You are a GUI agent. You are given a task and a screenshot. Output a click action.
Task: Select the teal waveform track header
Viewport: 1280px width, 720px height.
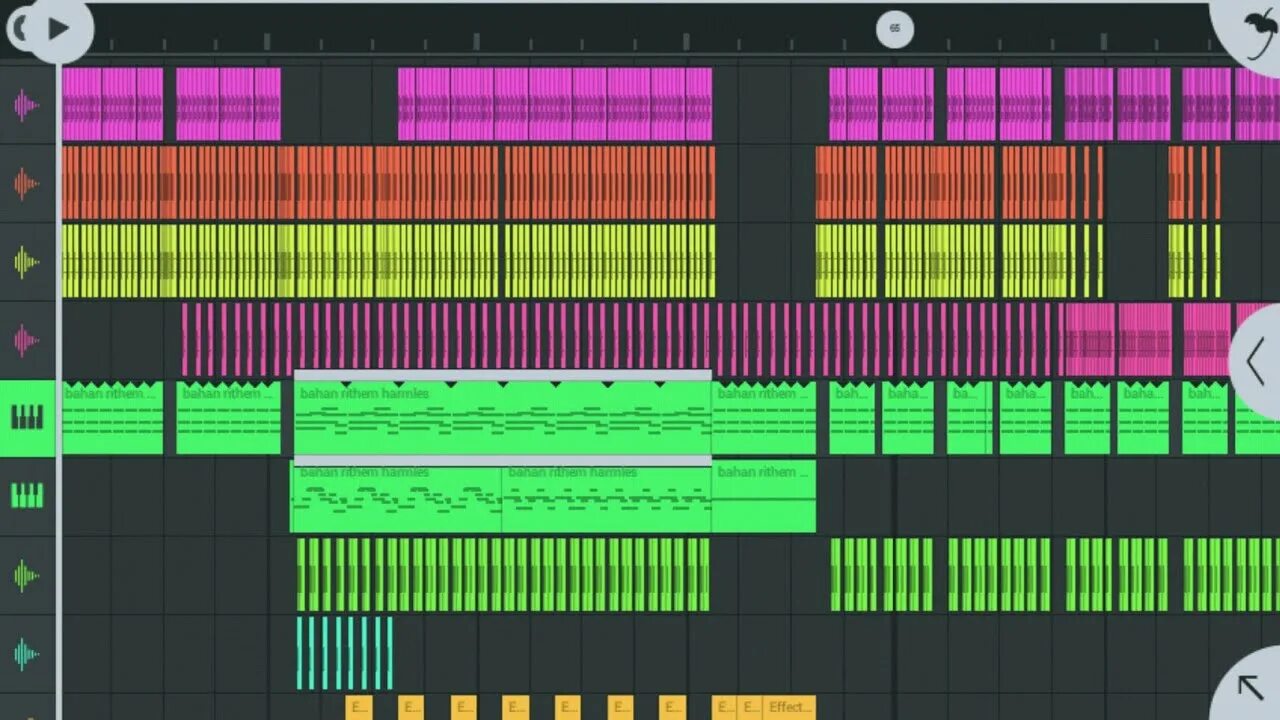[27, 653]
